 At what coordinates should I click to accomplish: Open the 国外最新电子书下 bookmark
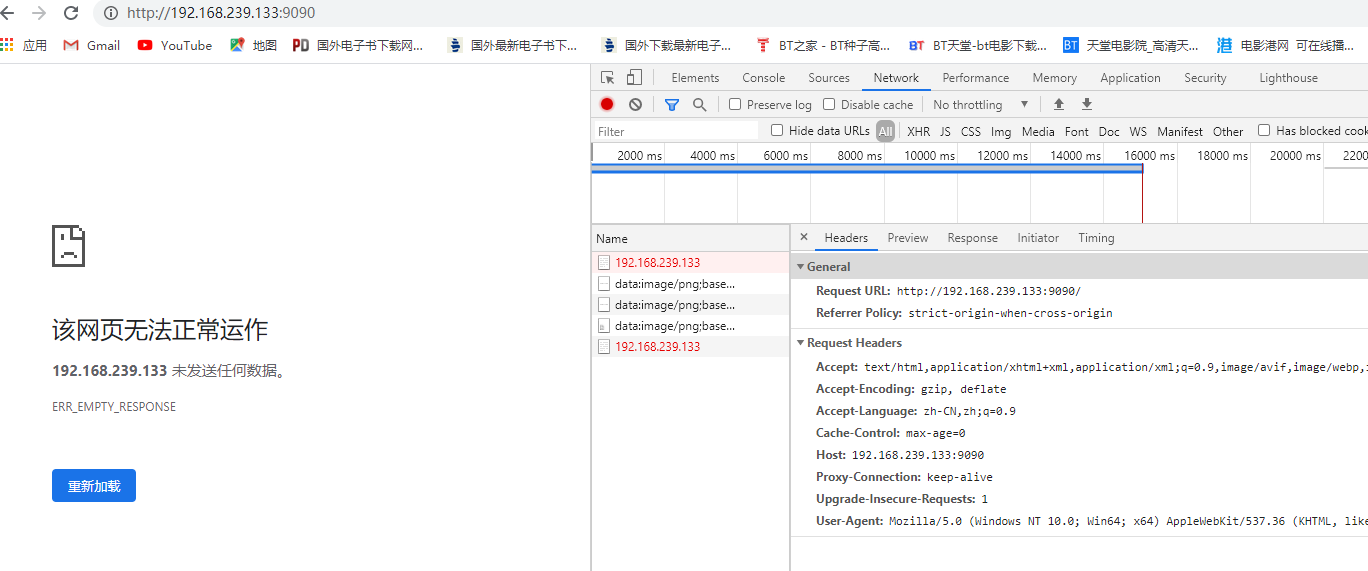click(x=512, y=45)
